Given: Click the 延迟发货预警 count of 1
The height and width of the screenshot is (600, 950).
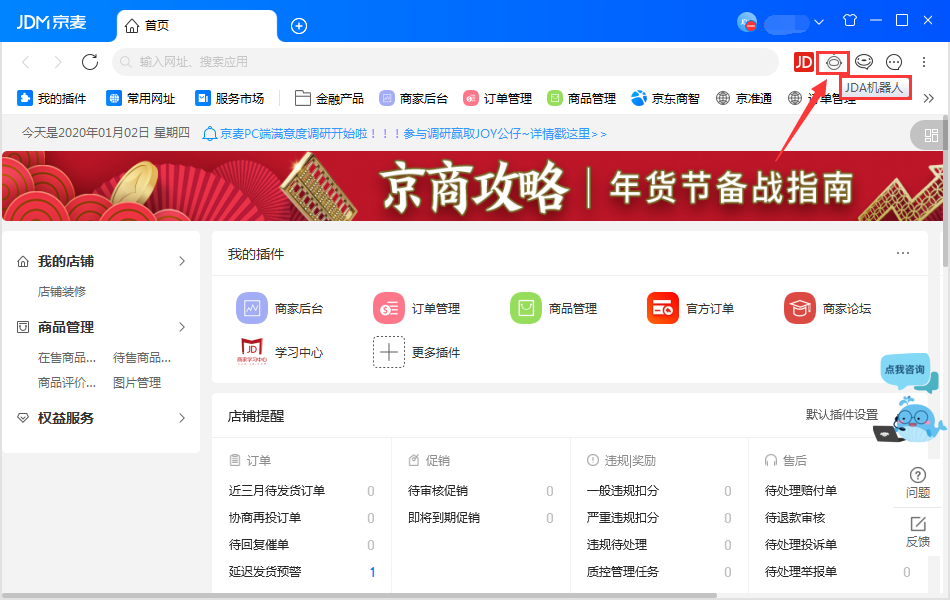Looking at the screenshot, I should click(372, 572).
